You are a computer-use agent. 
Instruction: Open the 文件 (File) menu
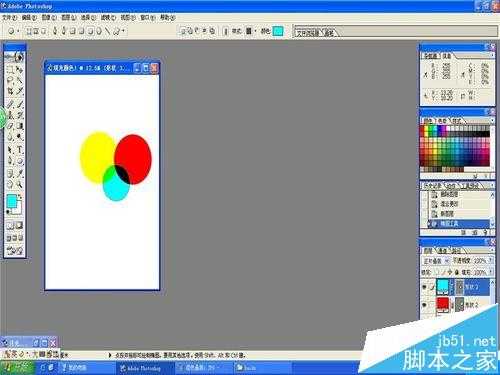click(x=9, y=17)
